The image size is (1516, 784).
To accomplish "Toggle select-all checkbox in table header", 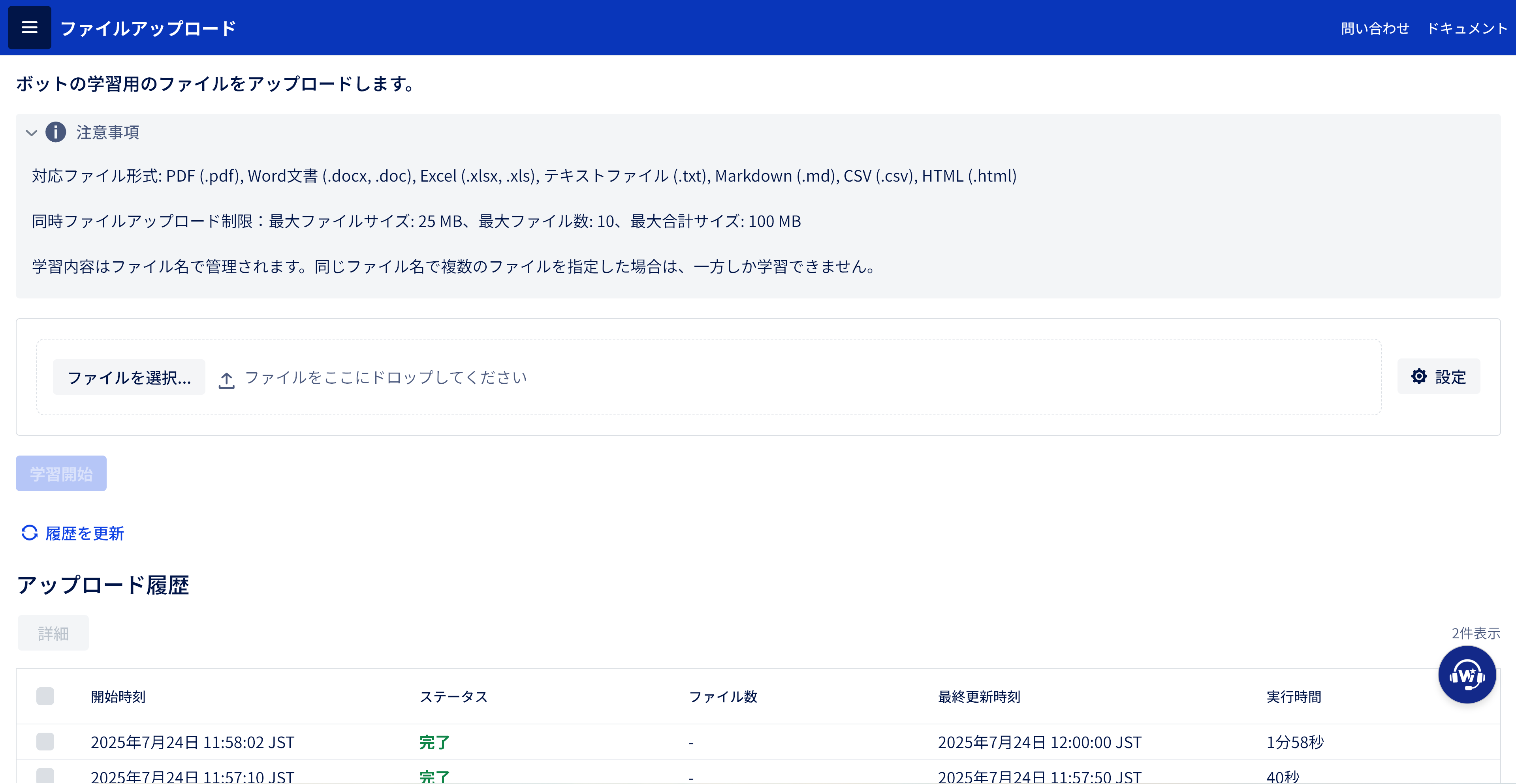I will 45,696.
